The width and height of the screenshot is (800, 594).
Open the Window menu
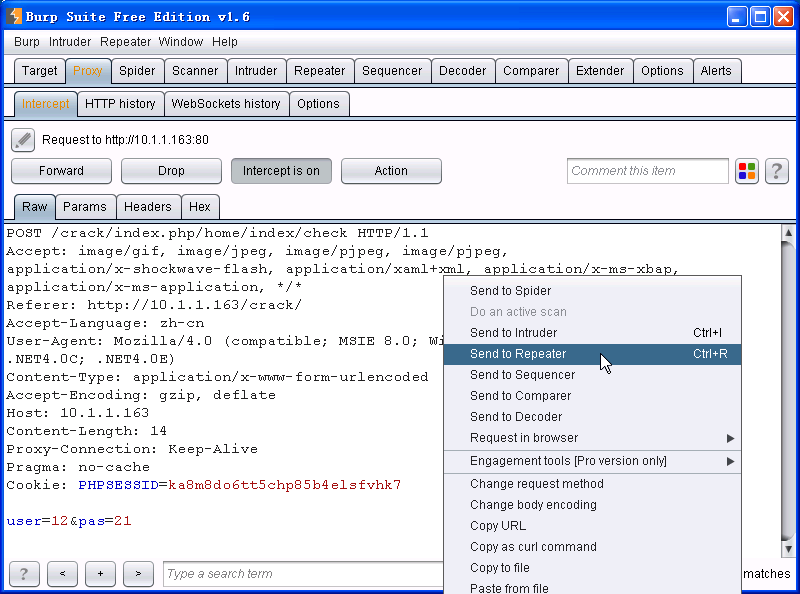point(181,42)
